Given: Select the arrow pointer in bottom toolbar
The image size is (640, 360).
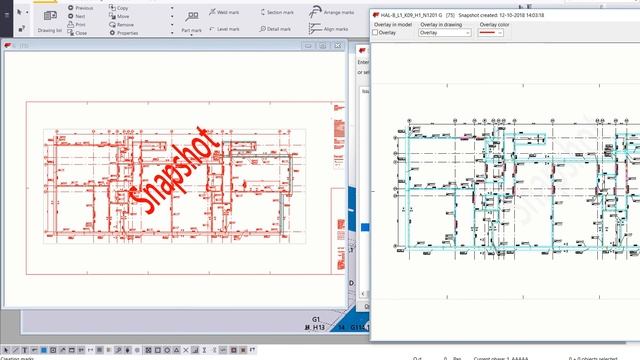Looking at the screenshot, I should tap(6, 350).
